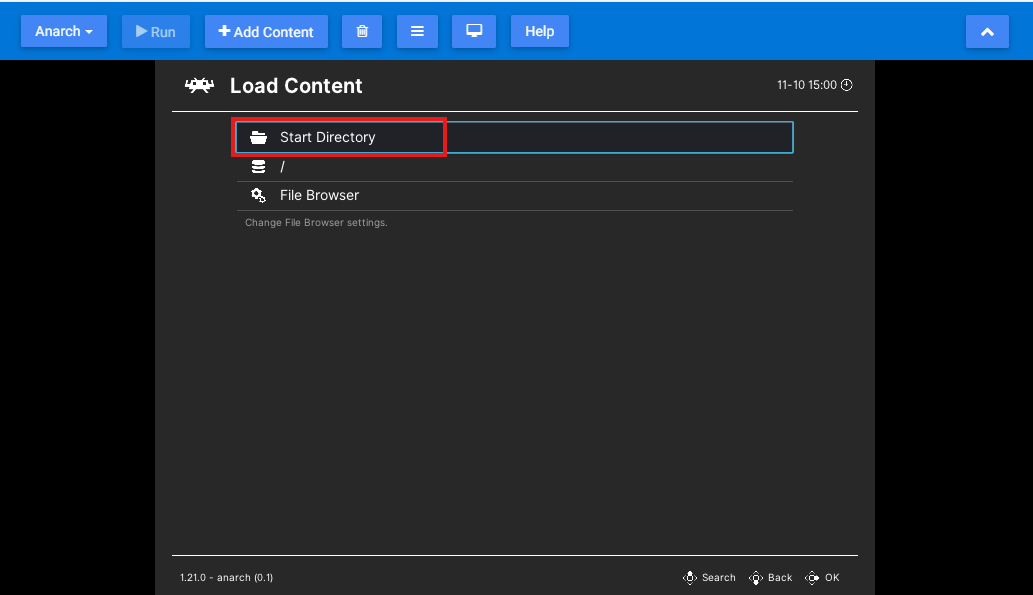1033x595 pixels.
Task: Click the RetroArch invader logo beside Load Content
Action: [x=198, y=85]
